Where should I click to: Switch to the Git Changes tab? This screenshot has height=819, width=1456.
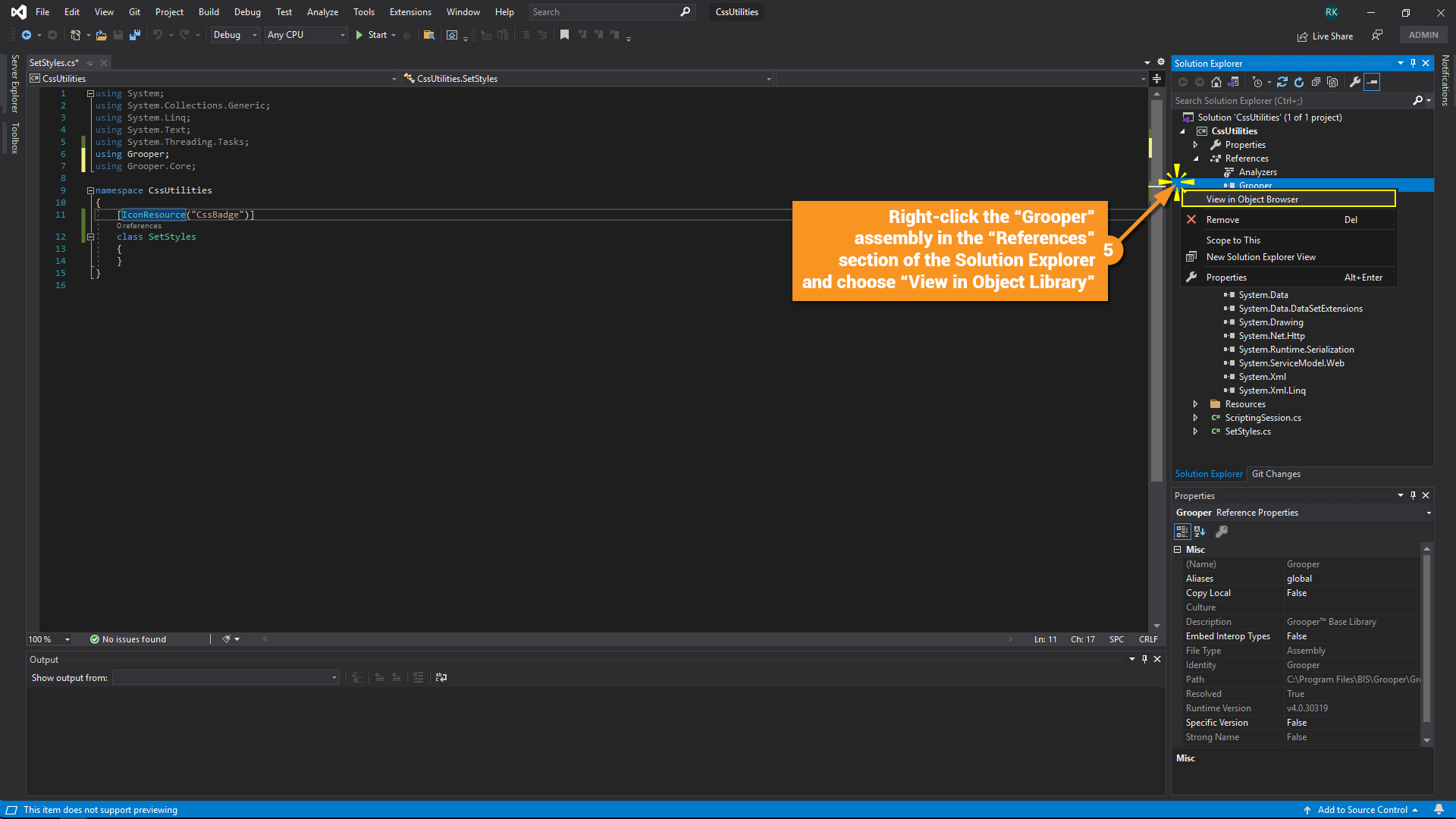[x=1276, y=474]
